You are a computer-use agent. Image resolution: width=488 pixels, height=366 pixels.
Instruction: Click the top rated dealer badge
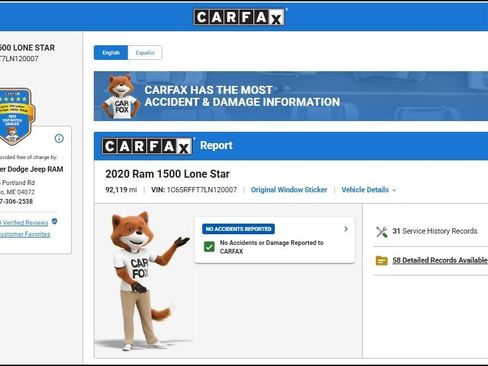click(x=15, y=116)
